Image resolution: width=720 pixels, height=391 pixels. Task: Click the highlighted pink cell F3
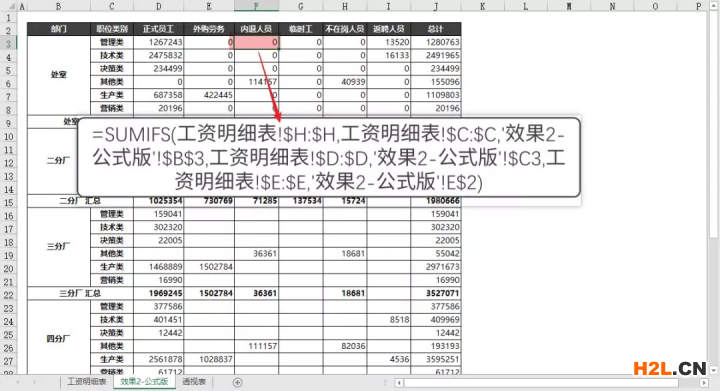(x=256, y=42)
